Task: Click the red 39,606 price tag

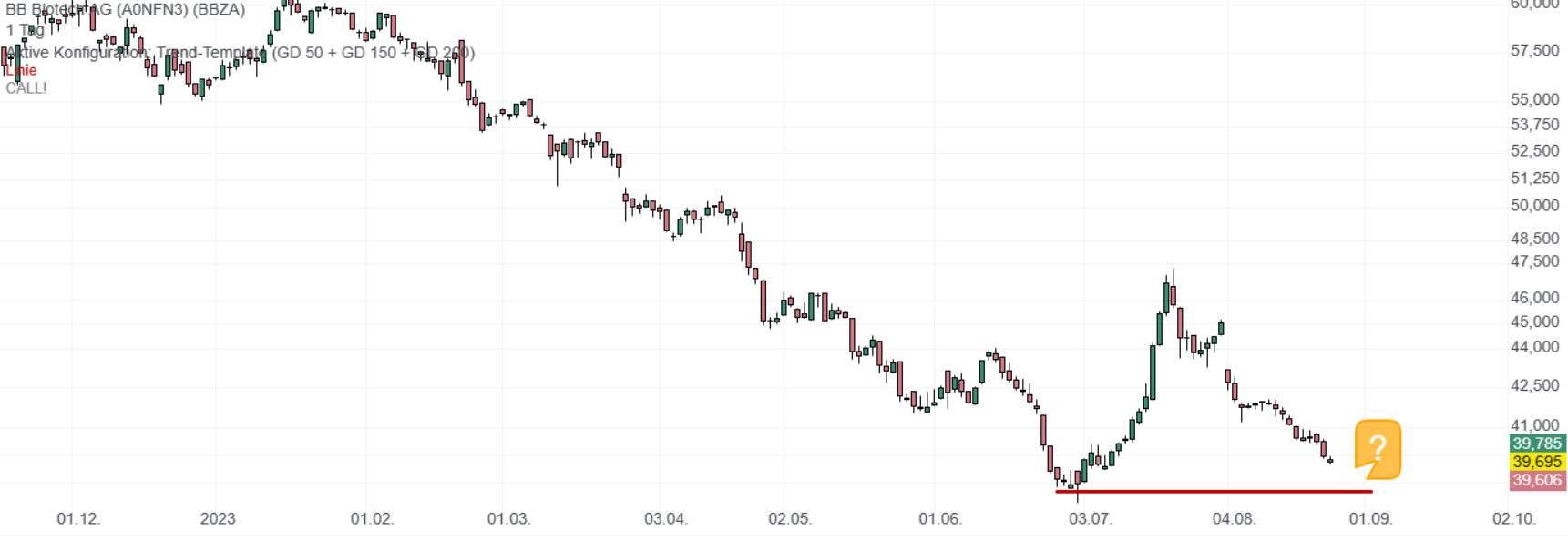Action: pyautogui.click(x=1537, y=480)
